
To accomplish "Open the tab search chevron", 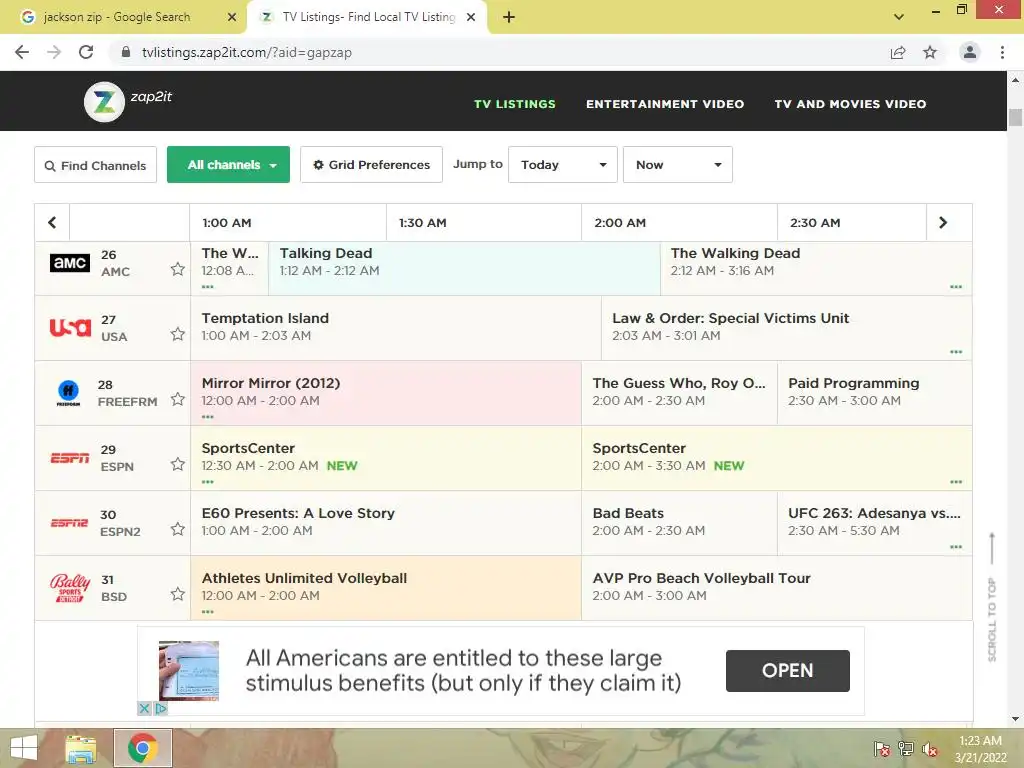I will click(899, 17).
